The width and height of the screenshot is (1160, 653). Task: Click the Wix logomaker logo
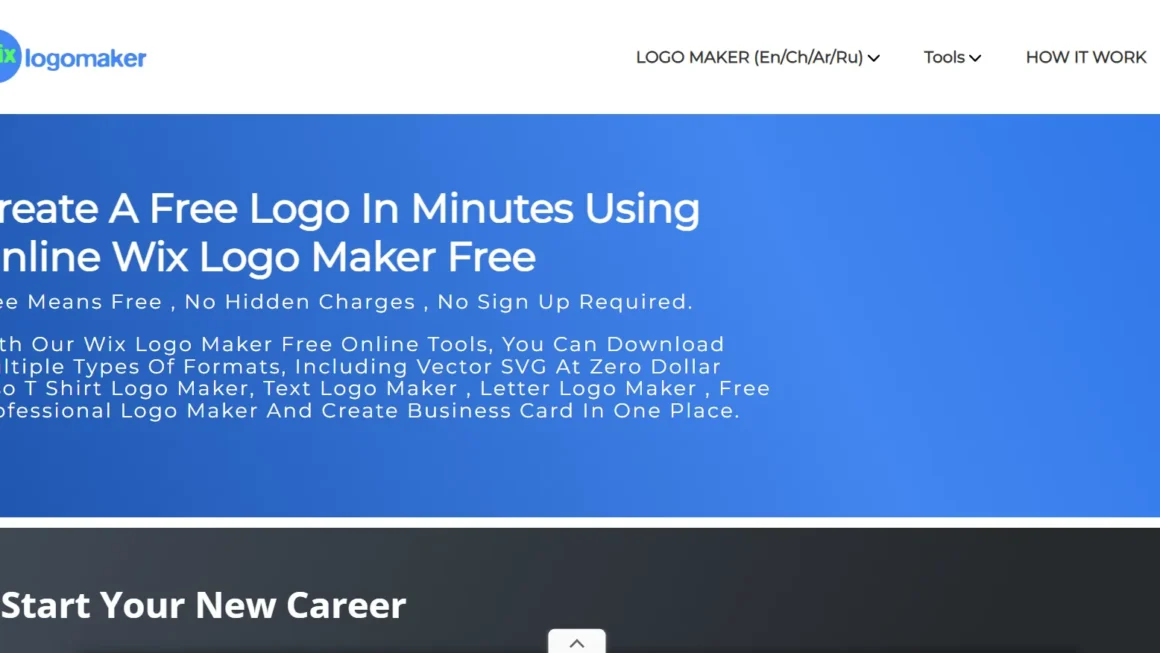tap(72, 57)
